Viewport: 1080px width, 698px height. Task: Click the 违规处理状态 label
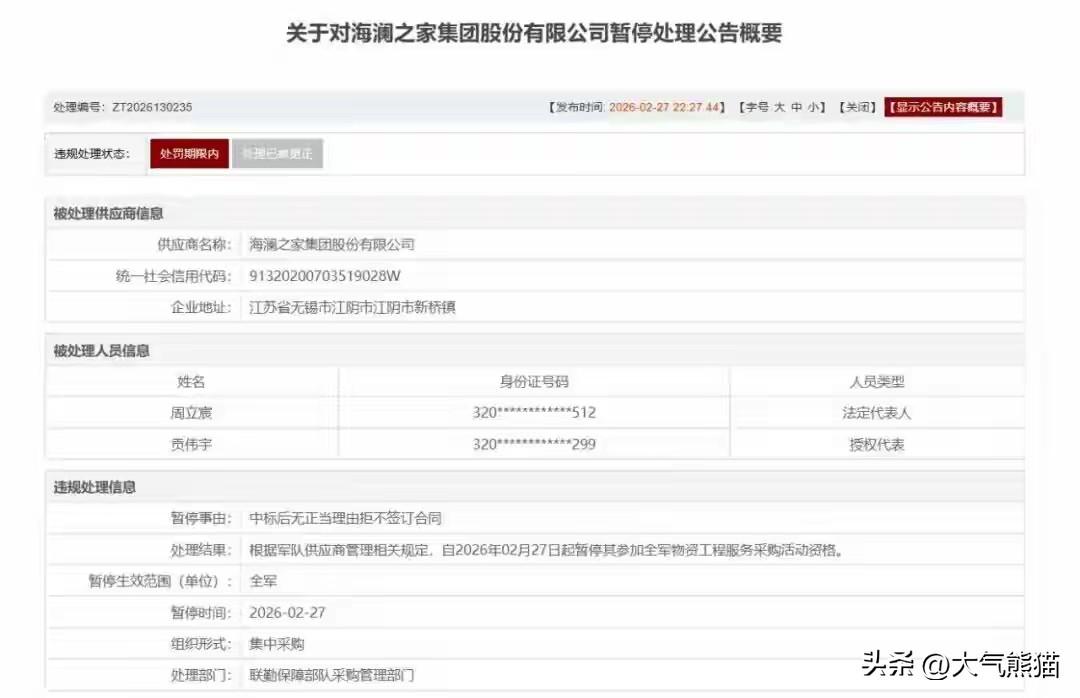click(x=92, y=154)
